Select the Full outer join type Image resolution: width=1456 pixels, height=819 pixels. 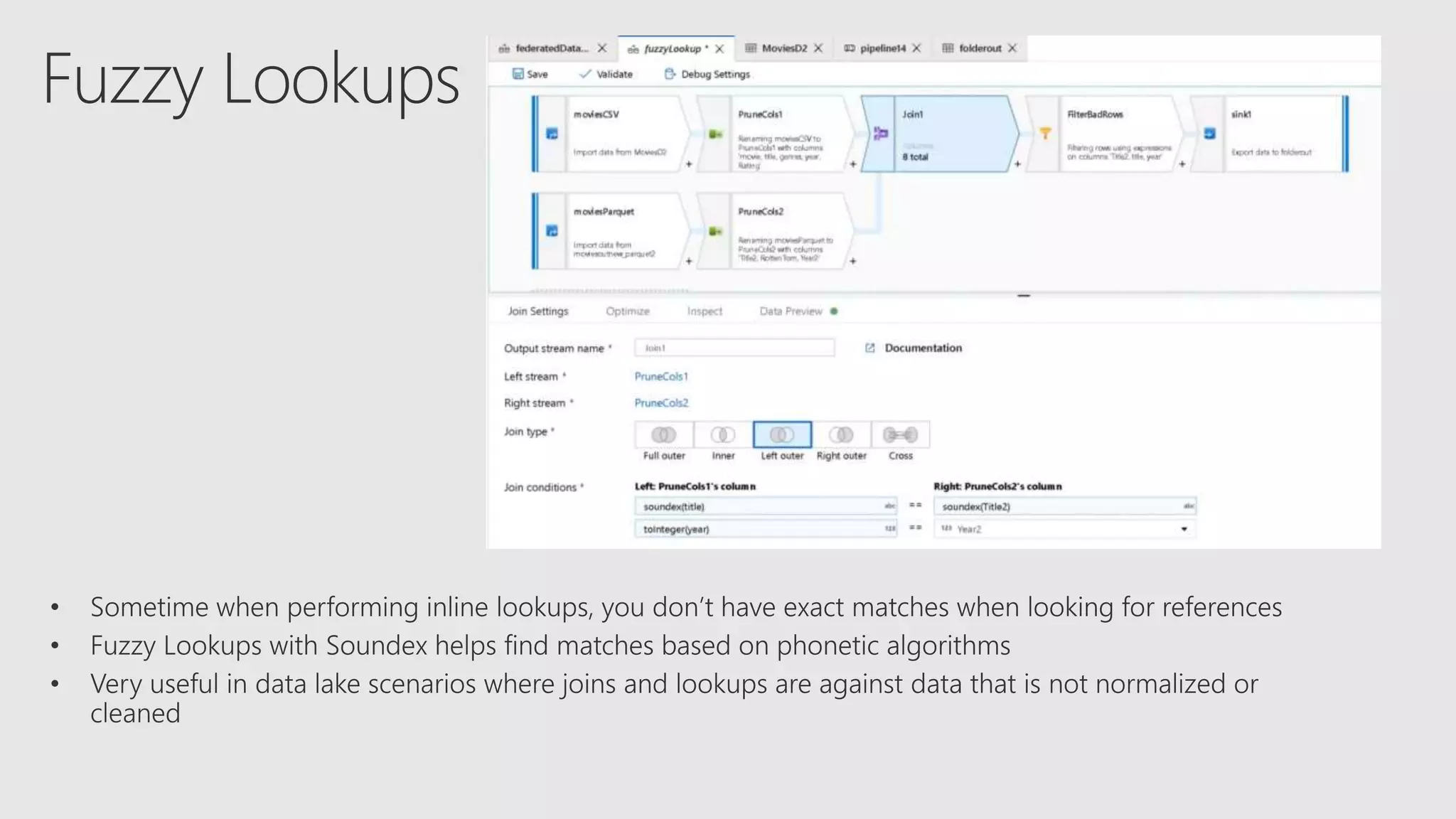pyautogui.click(x=663, y=434)
